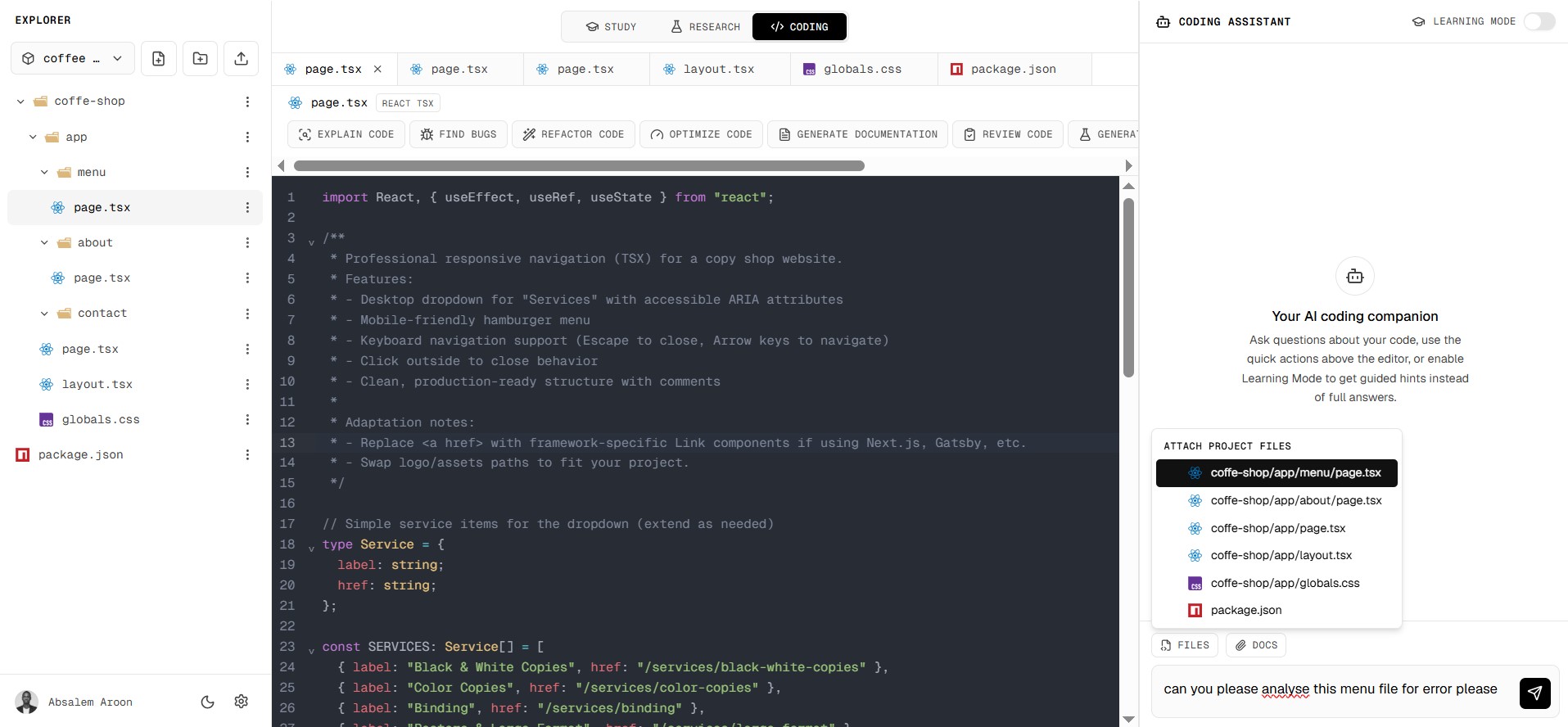Attach package.json from project files list
The image size is (1568, 727).
coord(1277,610)
